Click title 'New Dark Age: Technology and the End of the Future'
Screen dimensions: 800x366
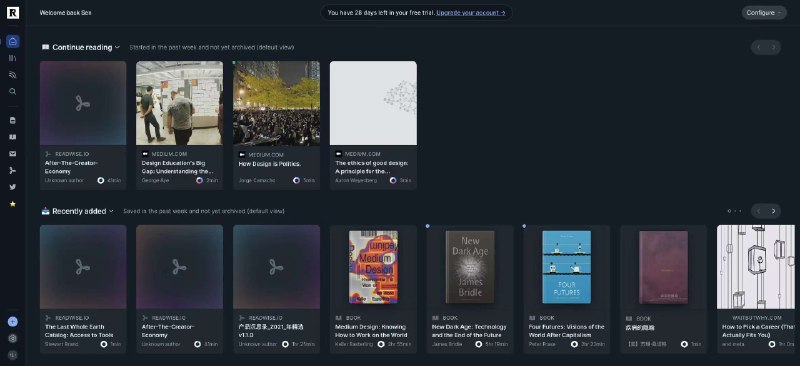click(469, 331)
